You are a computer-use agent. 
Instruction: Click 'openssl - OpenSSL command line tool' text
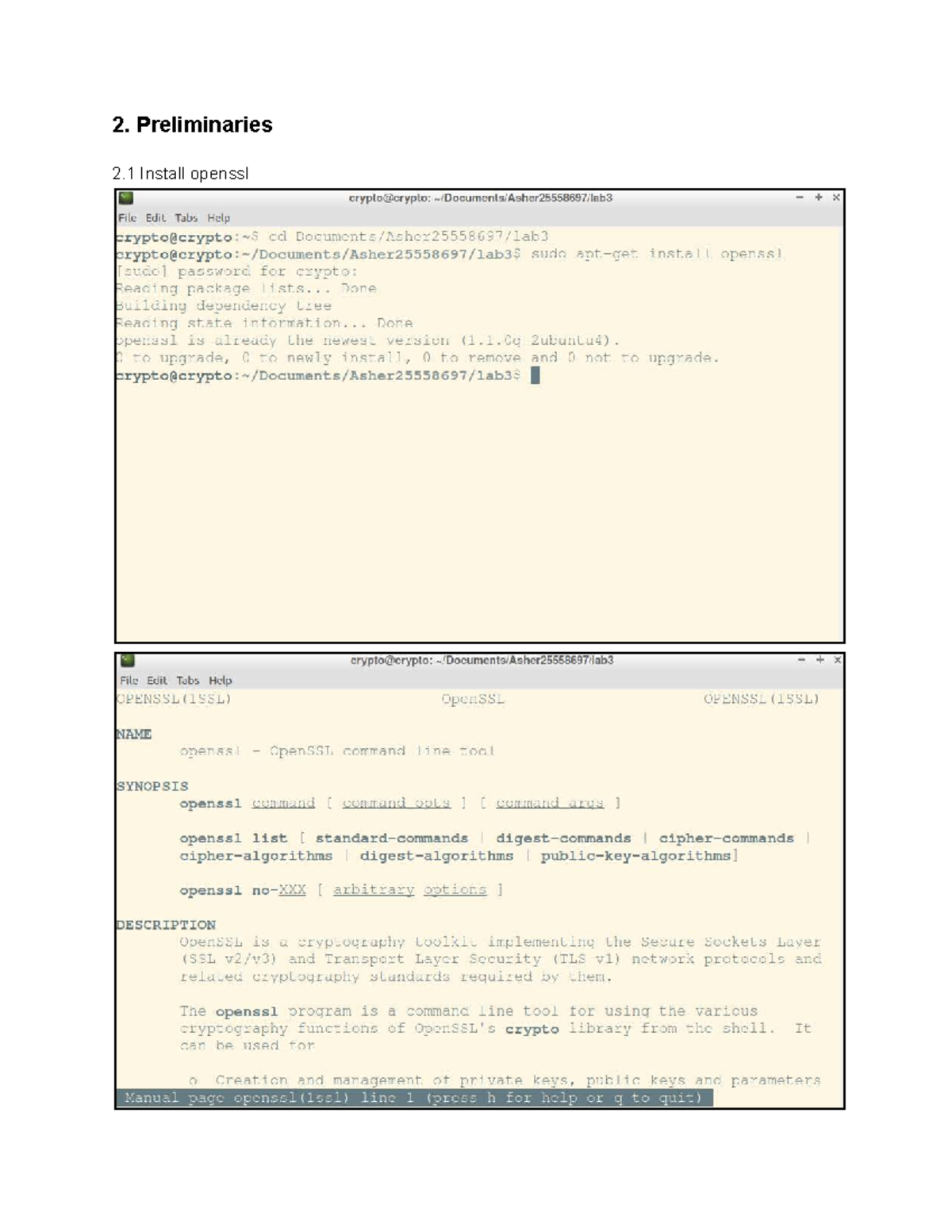337,751
